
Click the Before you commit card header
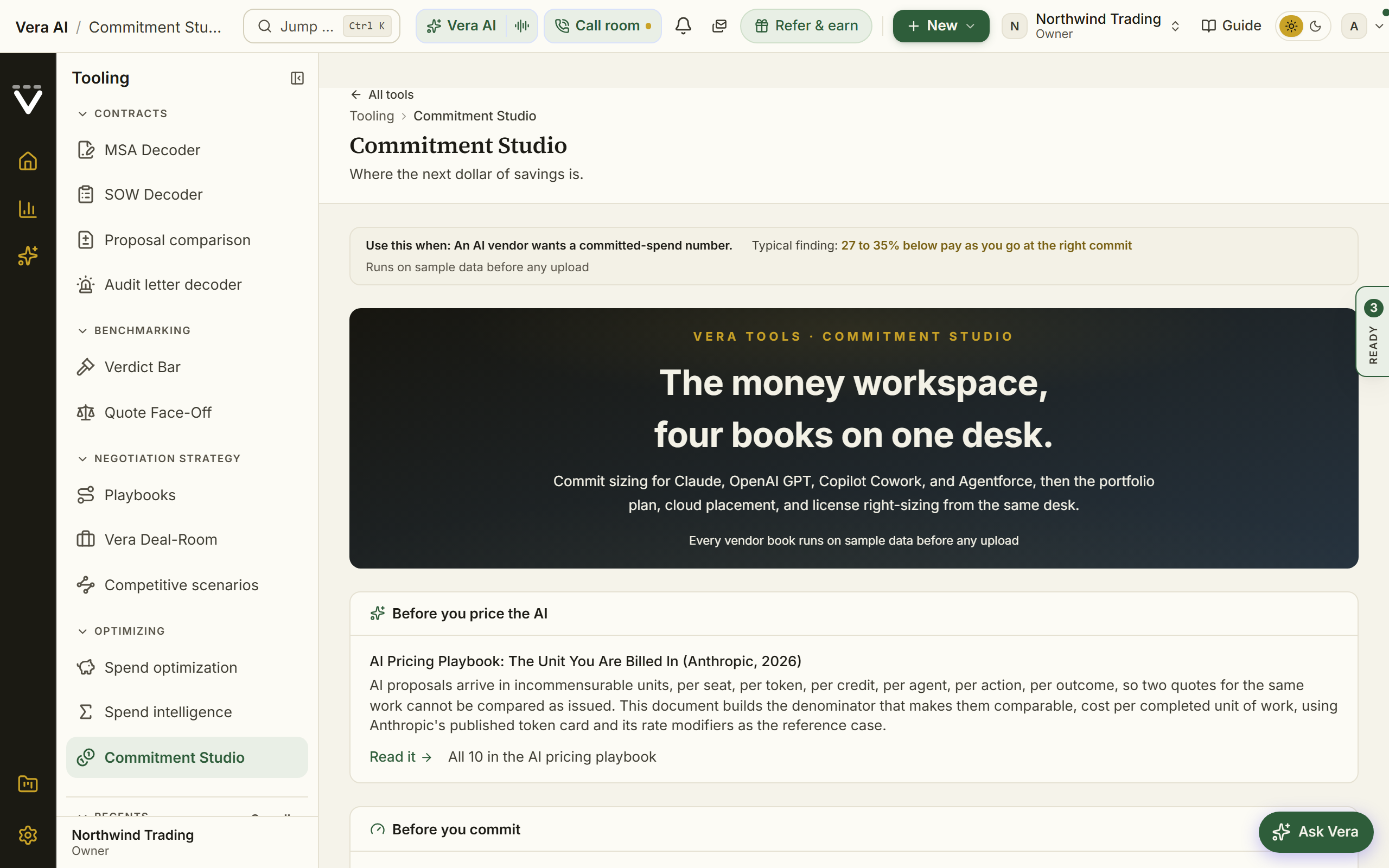tap(853, 829)
